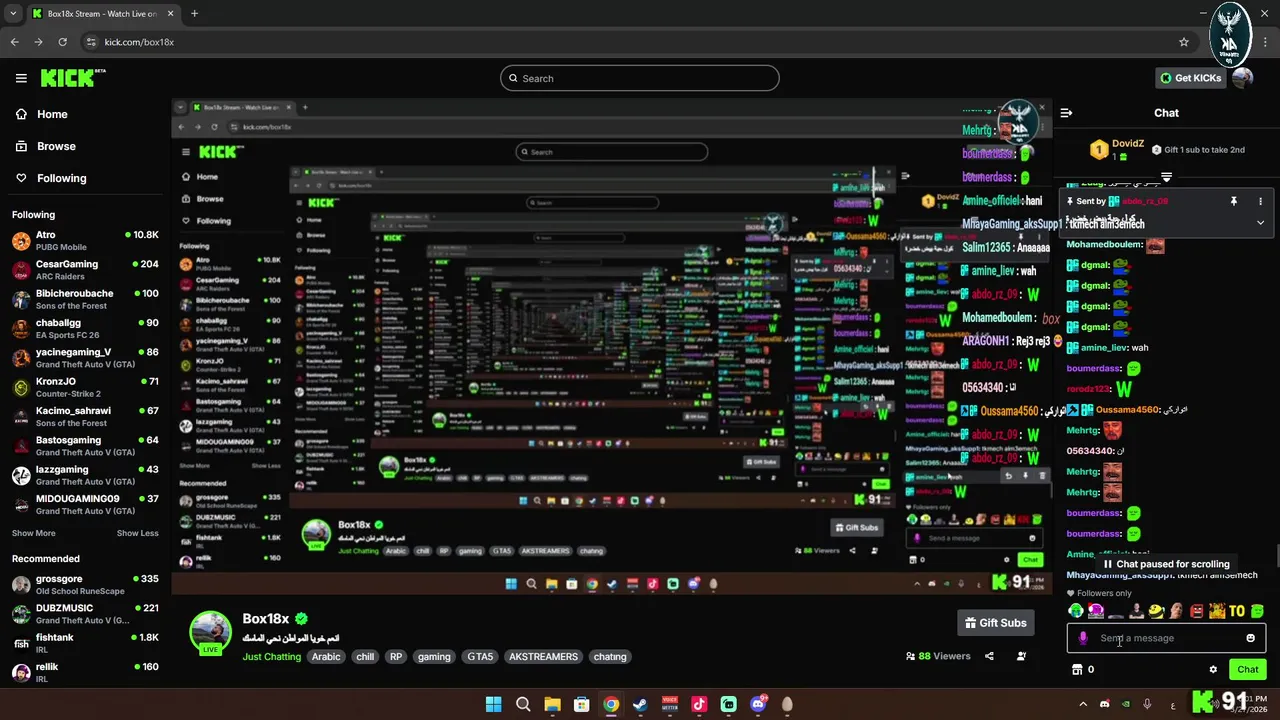
Task: Click the Send a message field
Action: click(1166, 638)
